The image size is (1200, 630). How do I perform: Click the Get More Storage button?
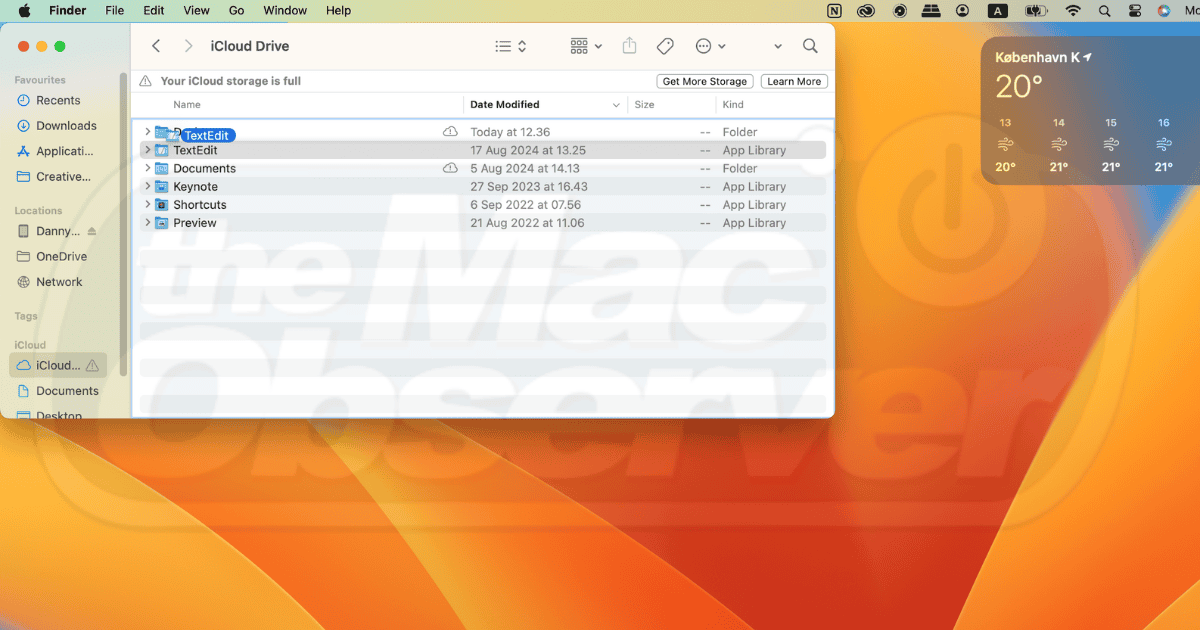704,81
